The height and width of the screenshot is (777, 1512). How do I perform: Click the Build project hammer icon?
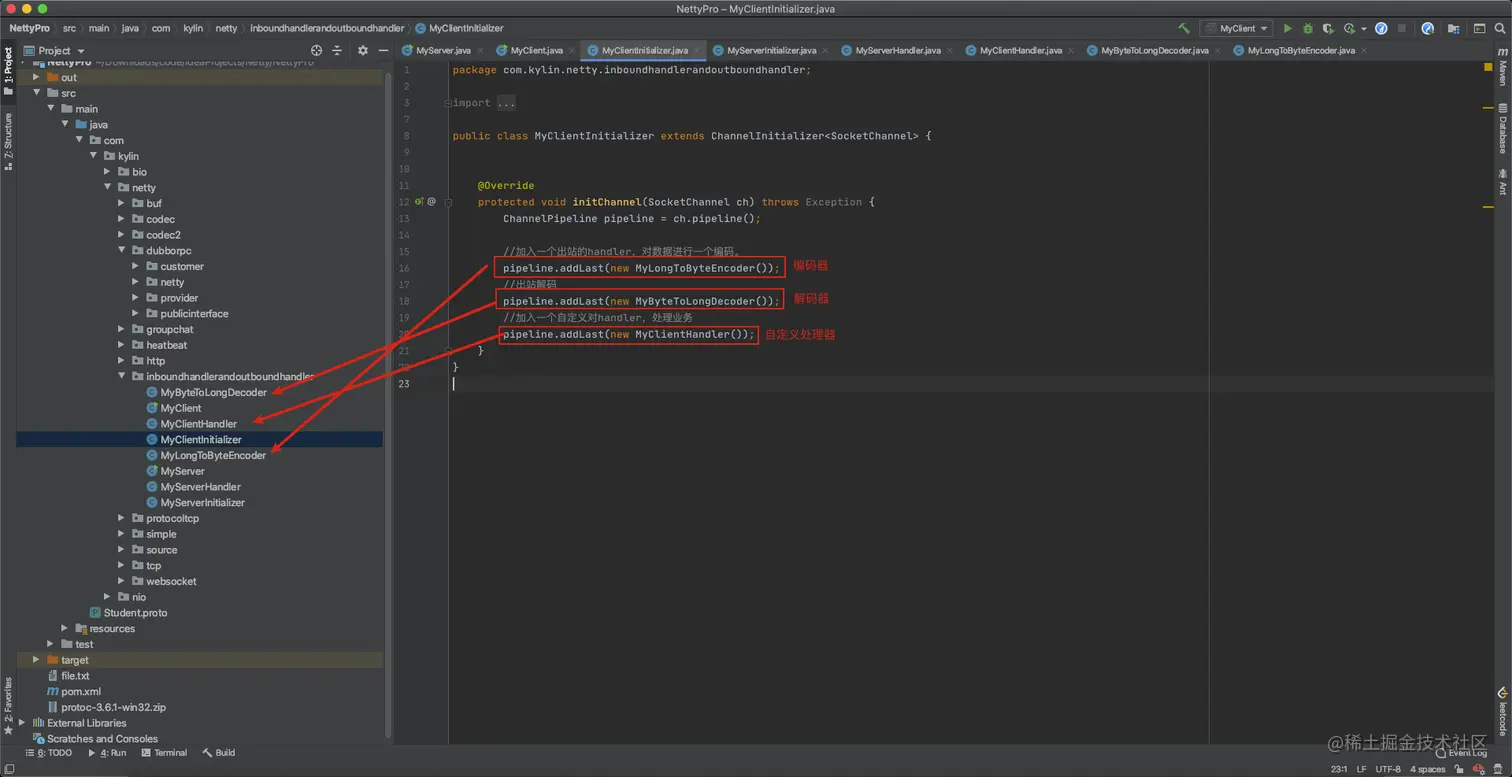coord(1184,29)
